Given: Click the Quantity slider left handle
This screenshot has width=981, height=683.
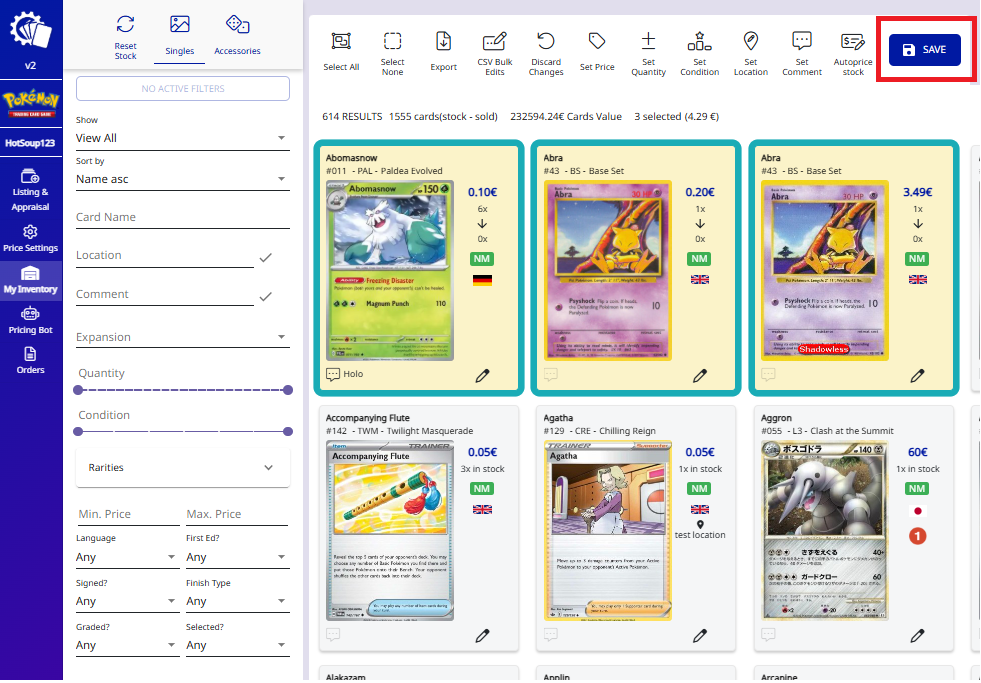Looking at the screenshot, I should pos(78,390).
